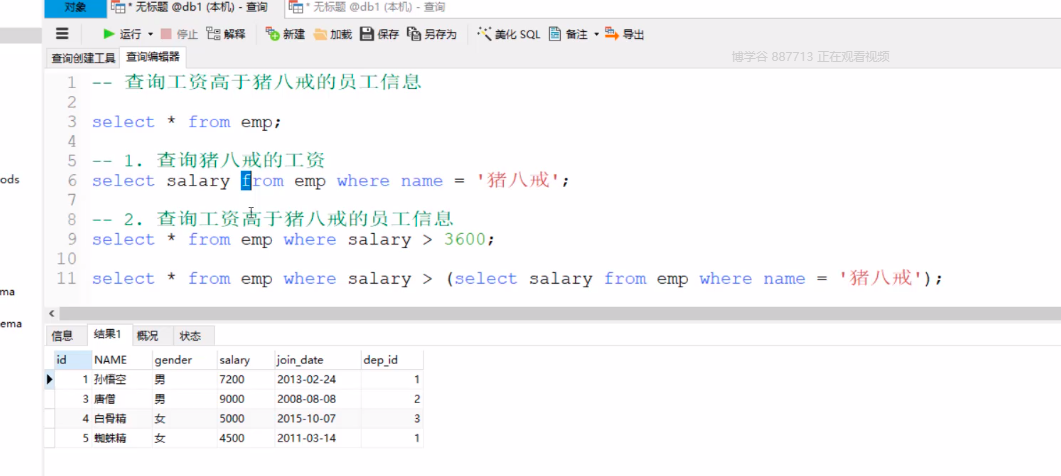Click the horizontal scrollbar under the editor

(559, 313)
